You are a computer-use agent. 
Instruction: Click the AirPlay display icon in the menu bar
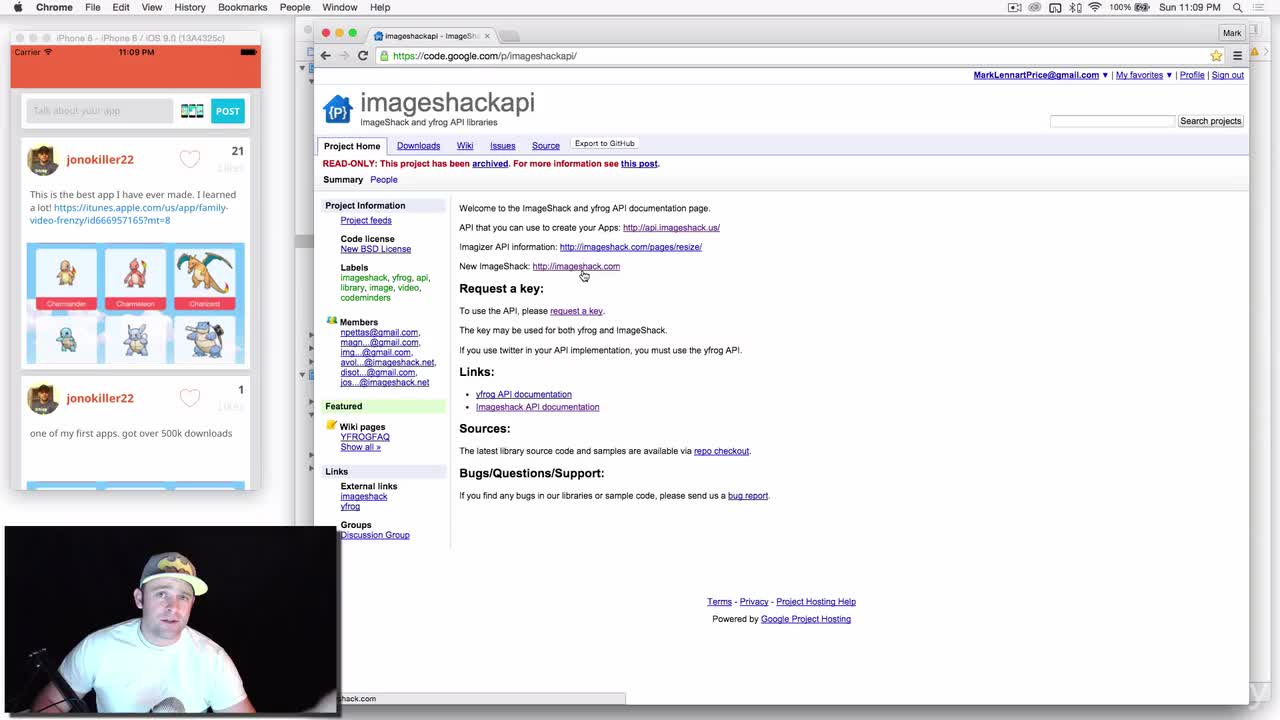[x=1055, y=7]
